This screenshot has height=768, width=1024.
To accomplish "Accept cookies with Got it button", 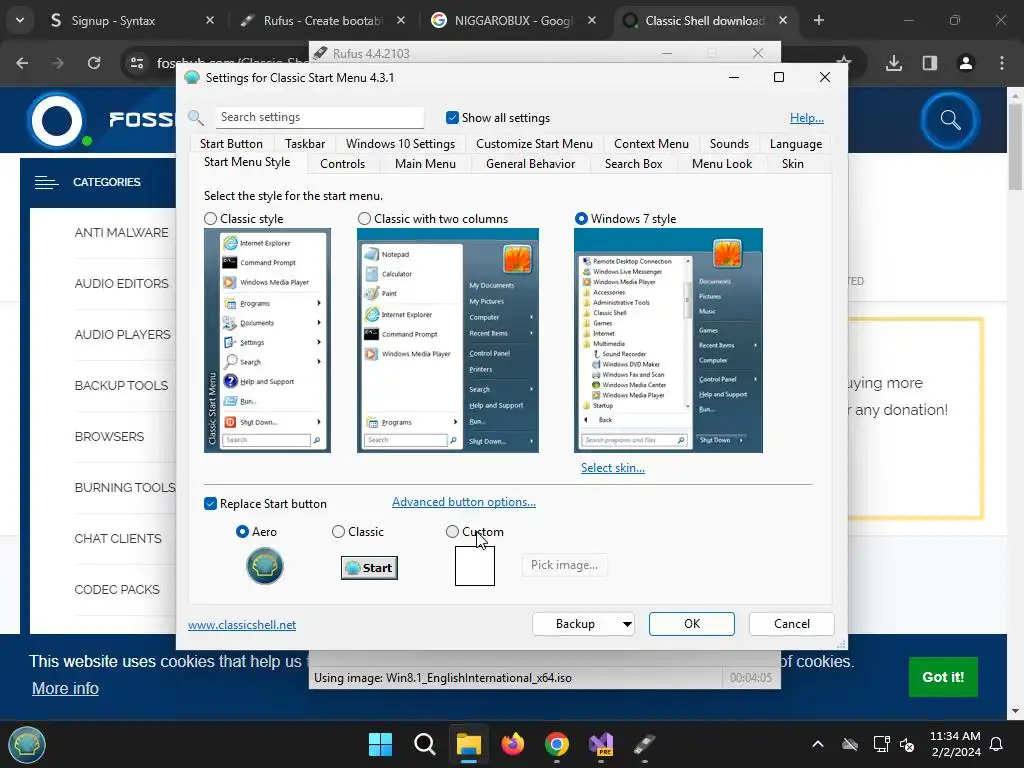I will click(x=943, y=677).
